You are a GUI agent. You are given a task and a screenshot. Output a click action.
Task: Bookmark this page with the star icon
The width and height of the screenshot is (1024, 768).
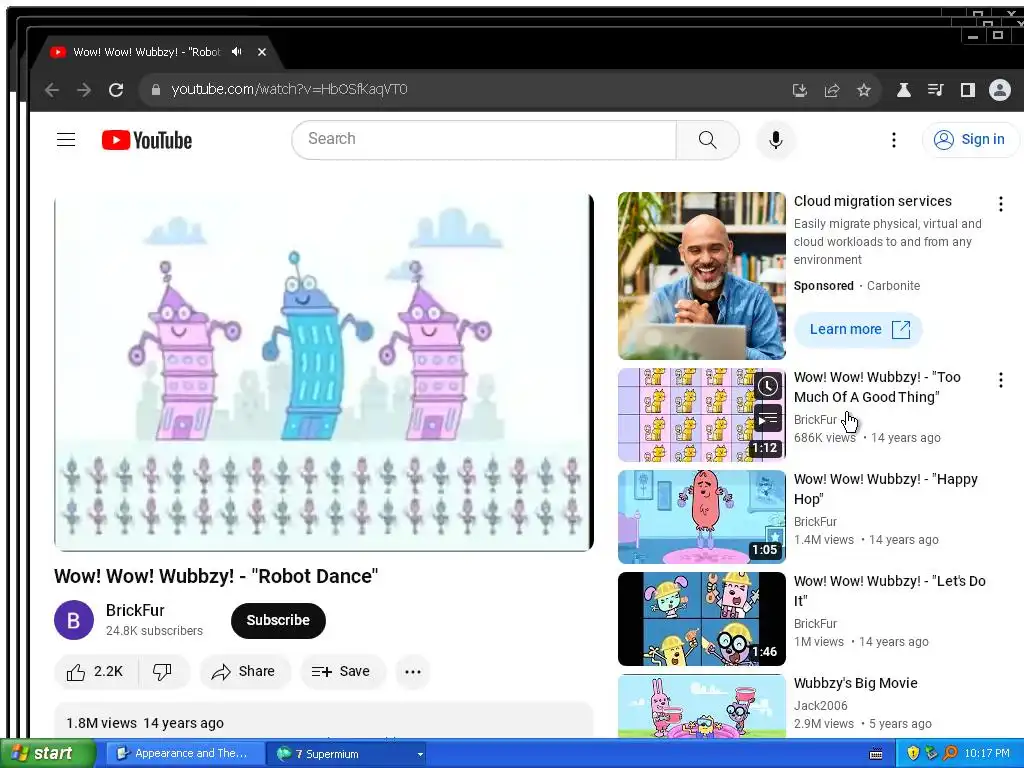coord(864,90)
